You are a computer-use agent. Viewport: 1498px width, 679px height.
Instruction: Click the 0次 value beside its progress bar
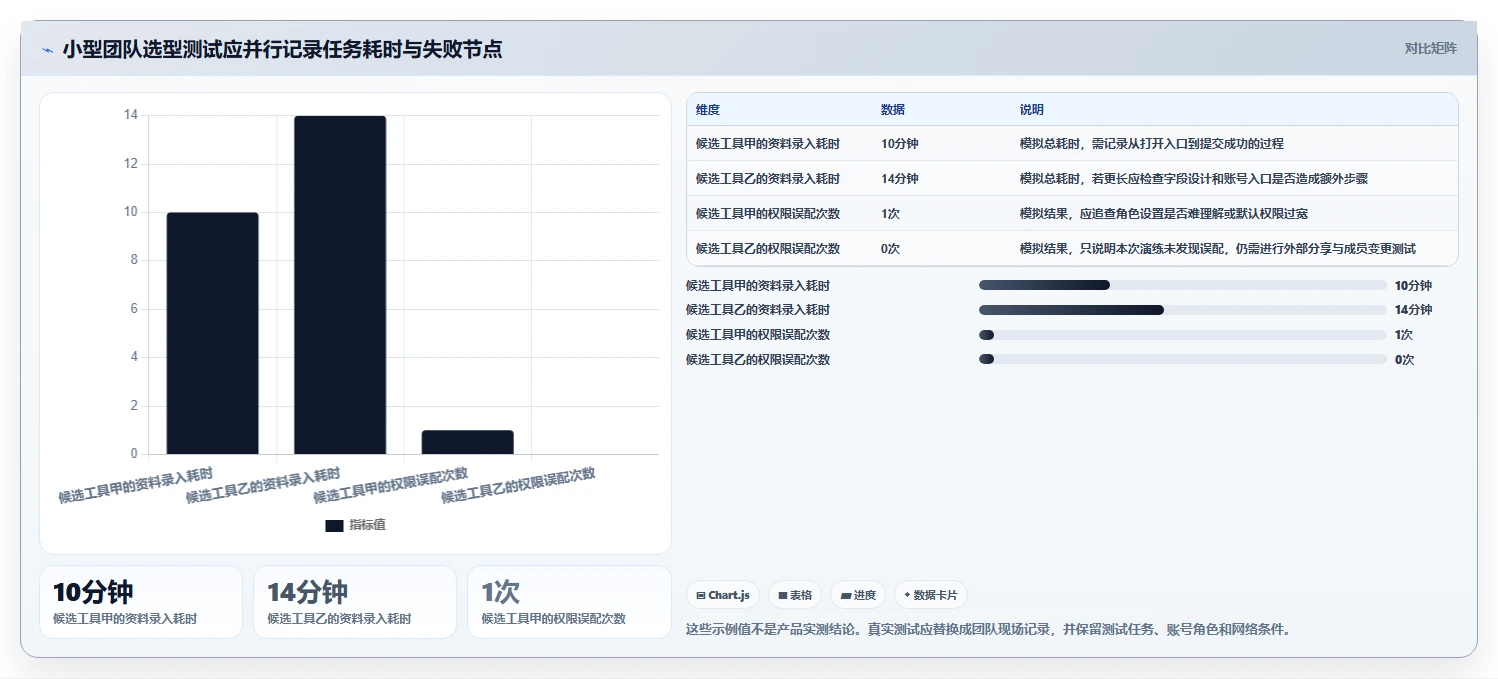coord(1404,360)
